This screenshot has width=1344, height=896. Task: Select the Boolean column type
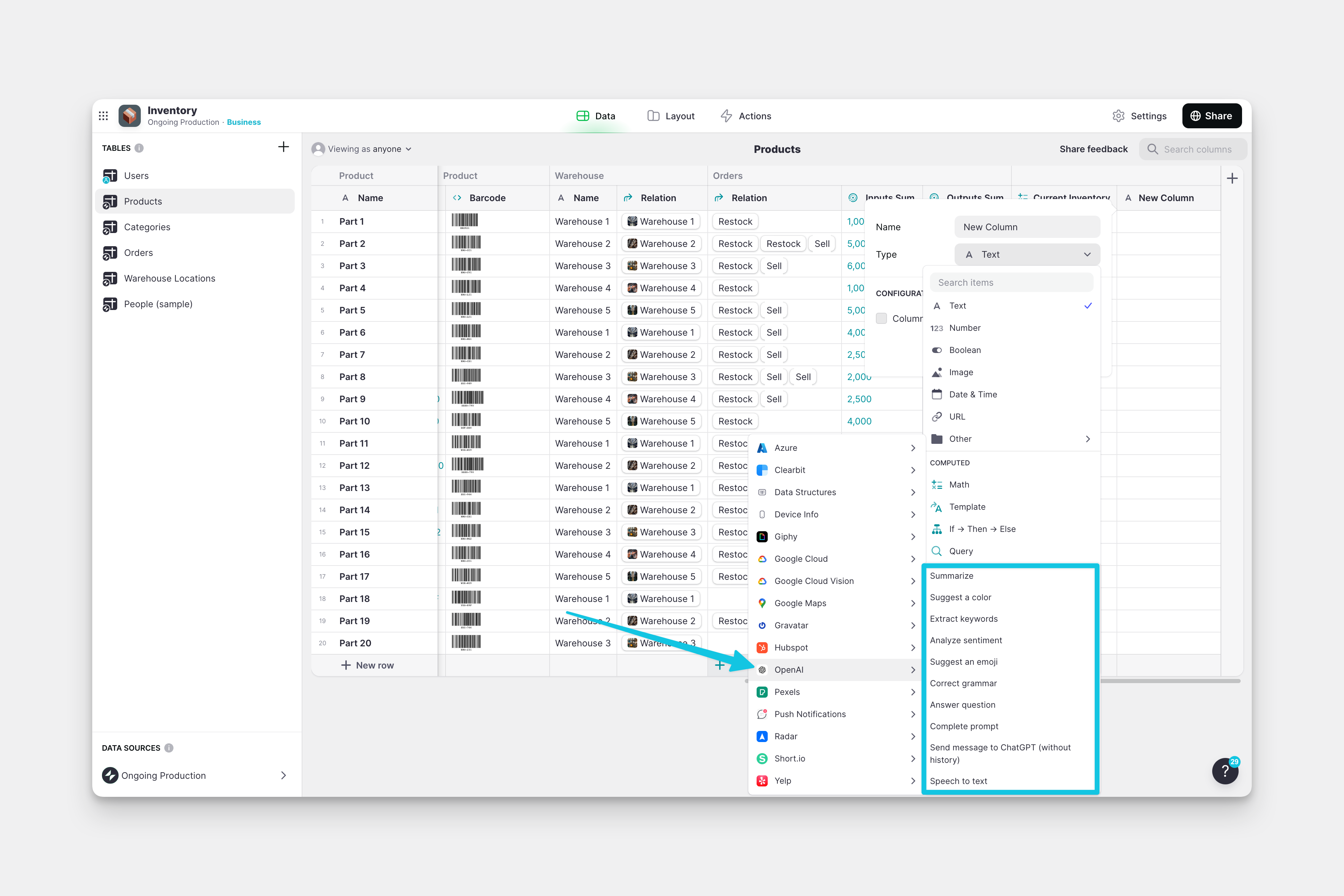click(965, 350)
